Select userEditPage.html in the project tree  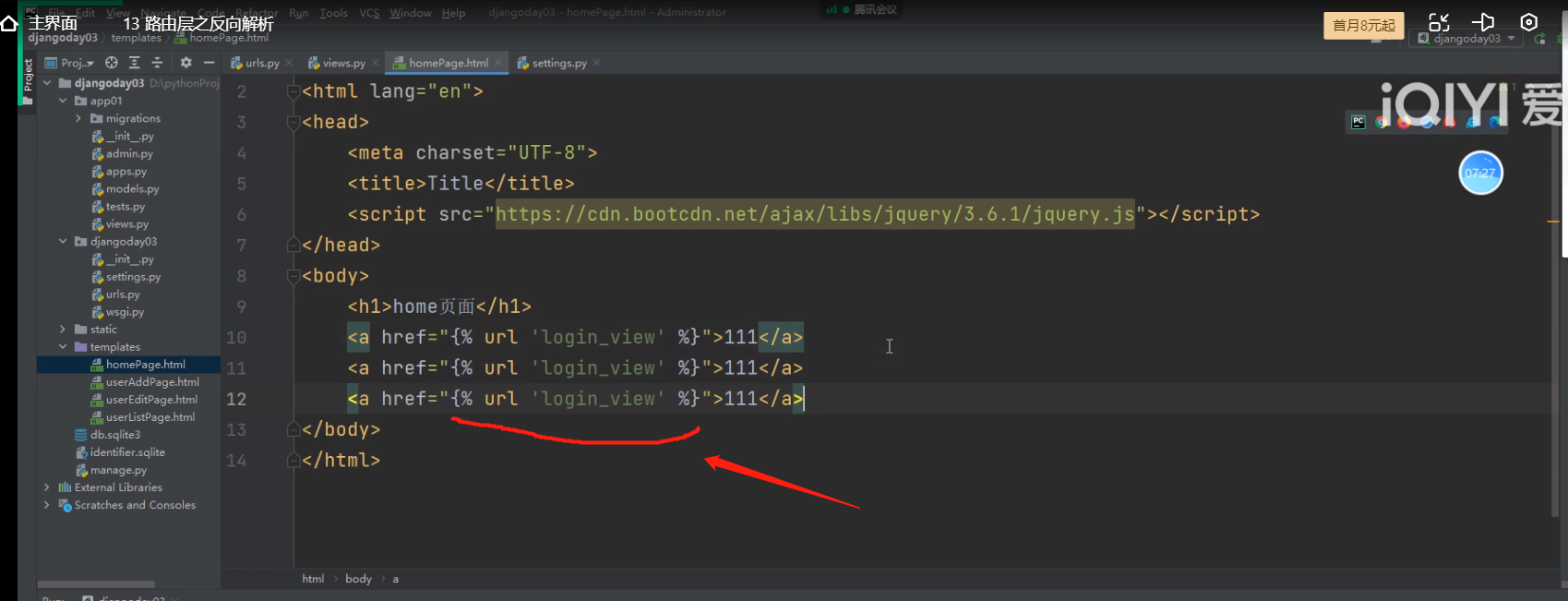[145, 400]
